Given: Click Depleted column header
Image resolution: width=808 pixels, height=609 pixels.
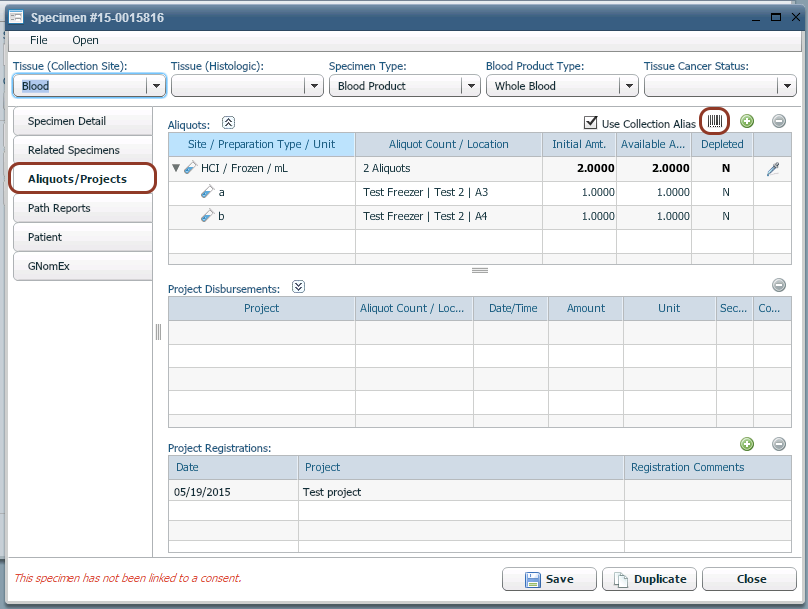Looking at the screenshot, I should tap(722, 144).
